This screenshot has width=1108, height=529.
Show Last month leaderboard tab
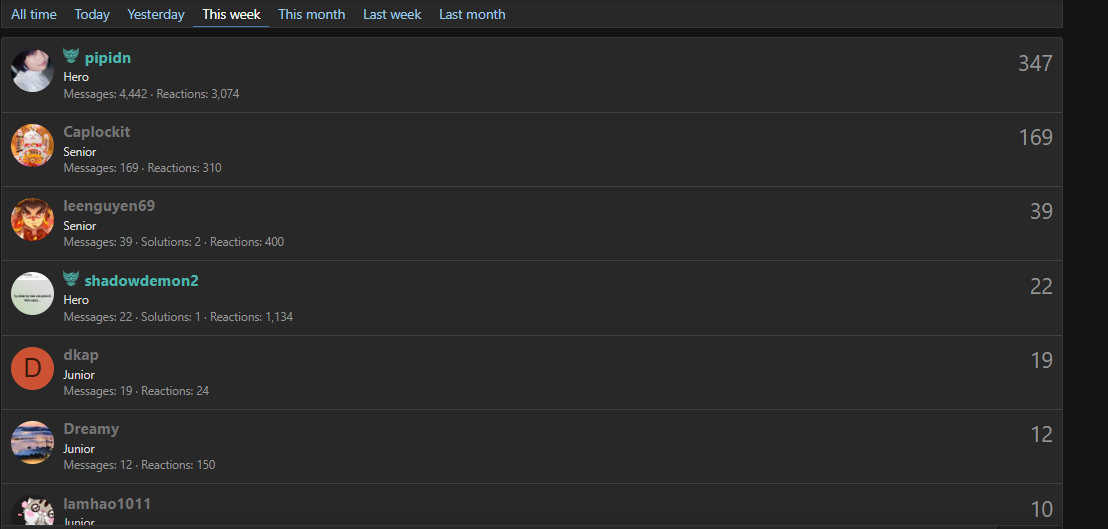point(472,14)
